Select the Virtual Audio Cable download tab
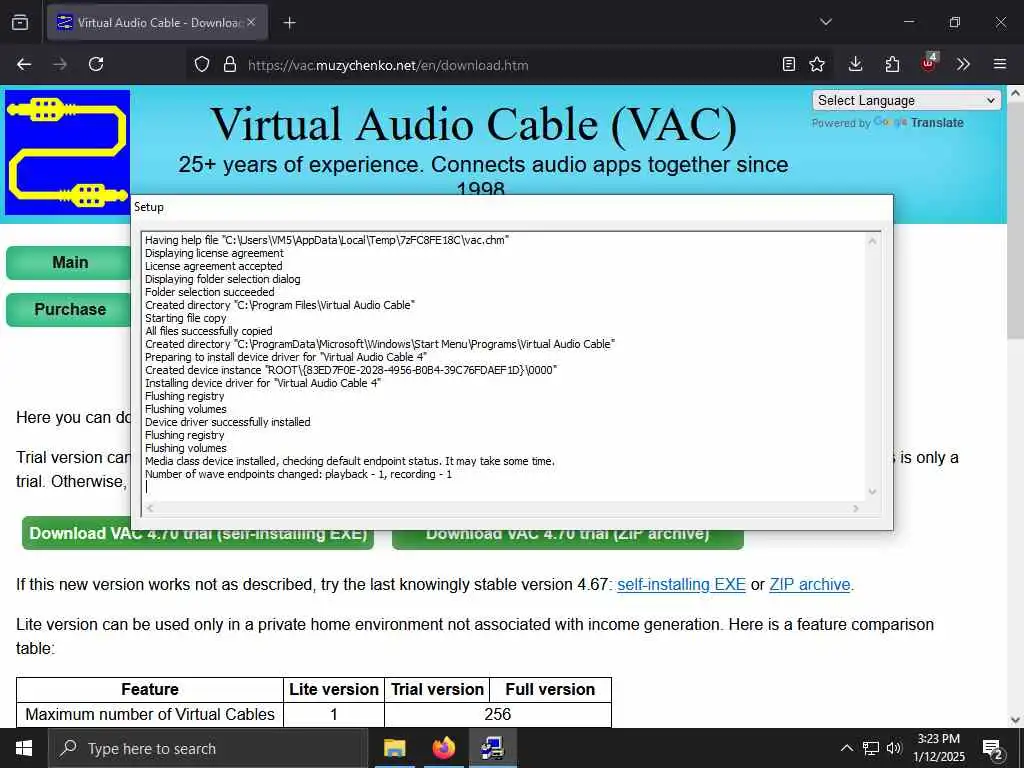 pos(157,22)
